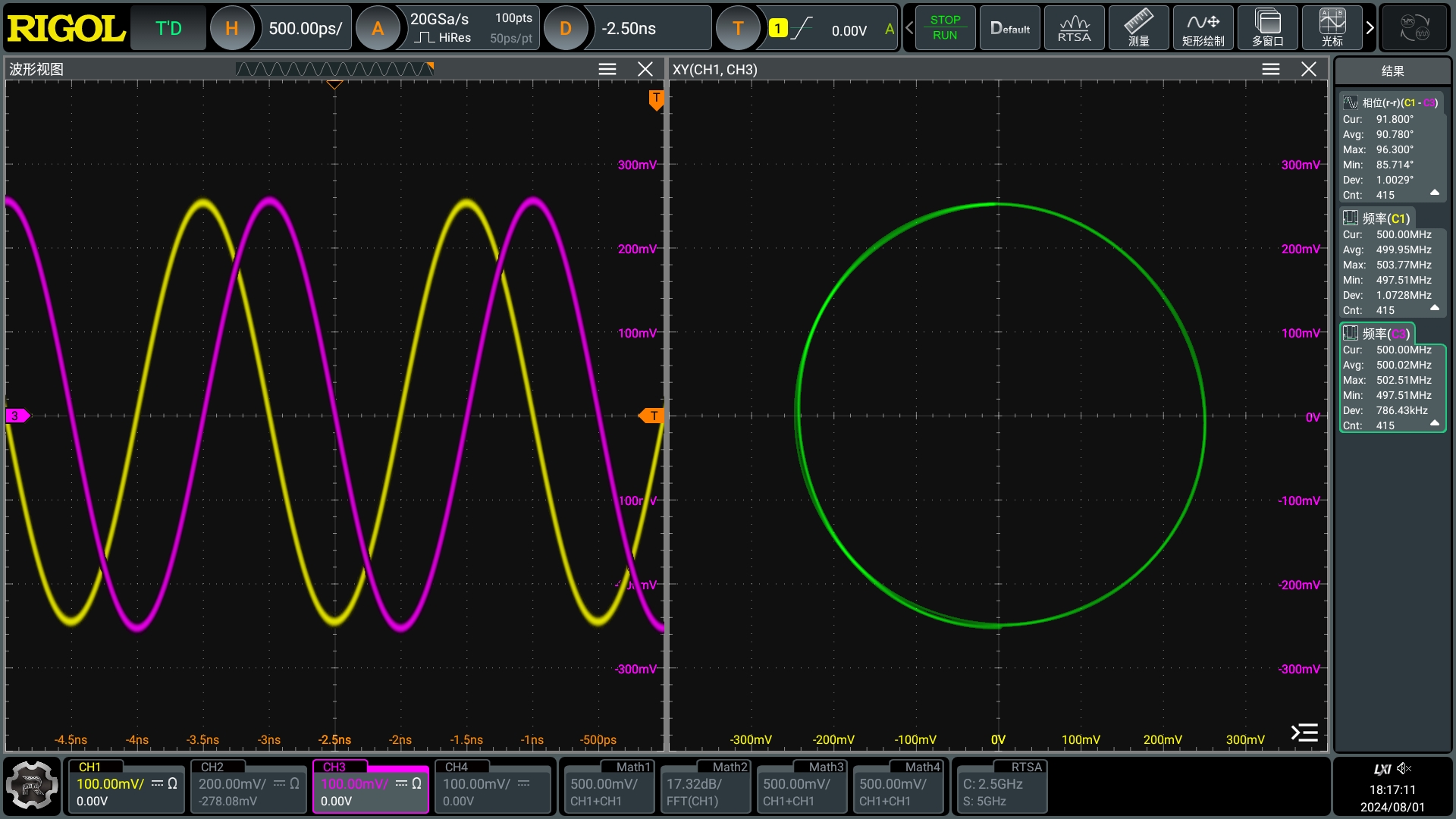Collapse the 频率(C1) measurement panel
The width and height of the screenshot is (1456, 819).
point(1435,308)
